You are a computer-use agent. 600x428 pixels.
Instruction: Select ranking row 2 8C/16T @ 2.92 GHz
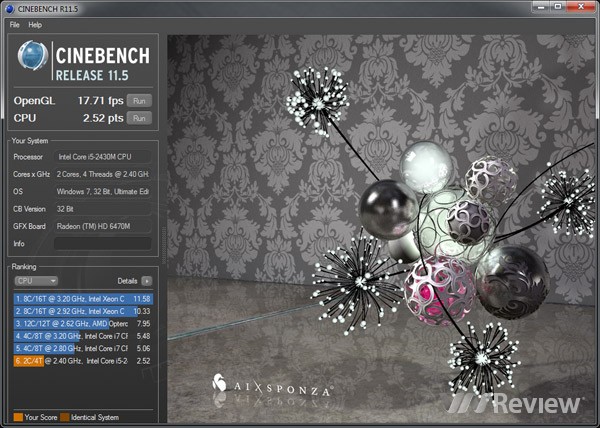83,311
